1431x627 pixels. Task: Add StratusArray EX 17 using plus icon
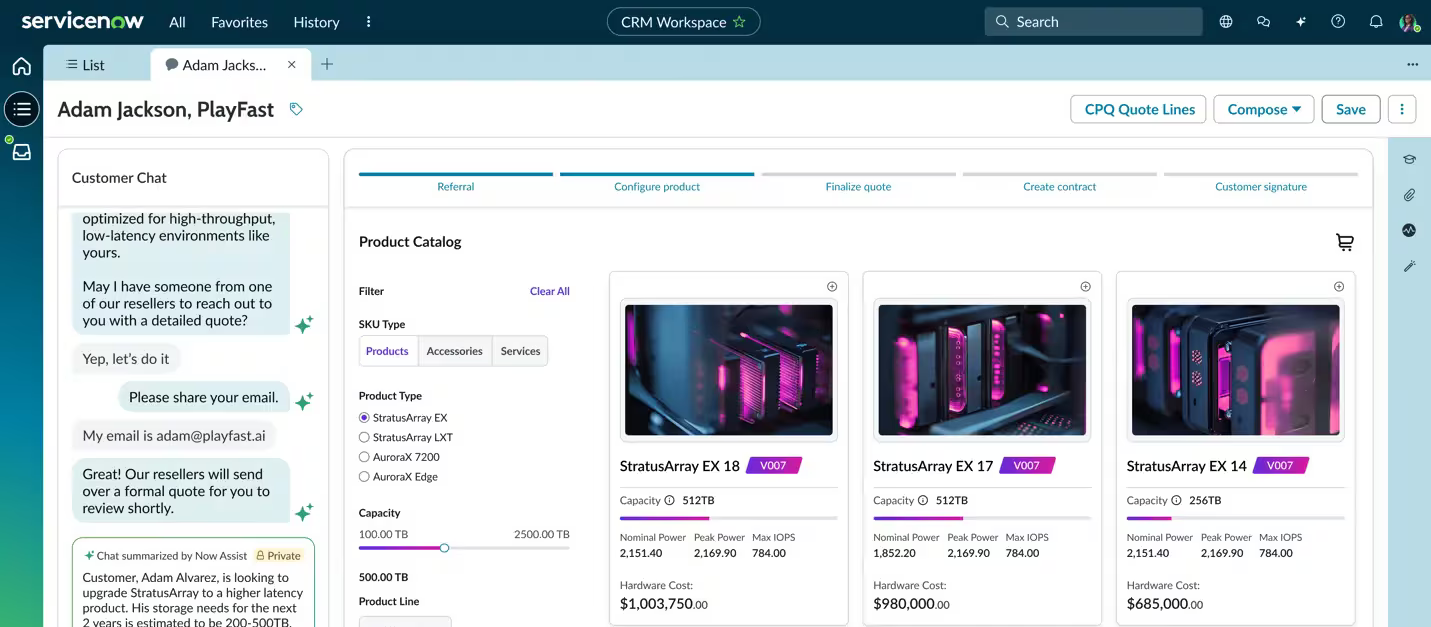(x=1085, y=287)
